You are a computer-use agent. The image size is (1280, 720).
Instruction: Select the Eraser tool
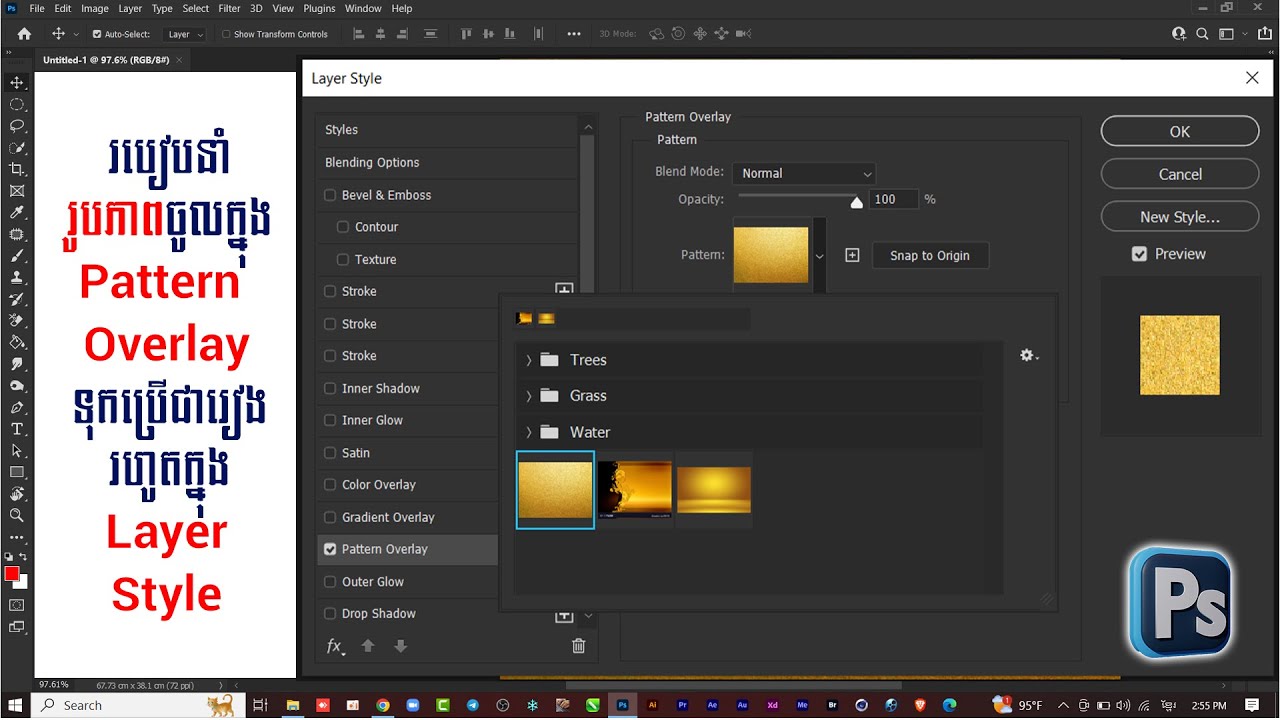point(17,321)
